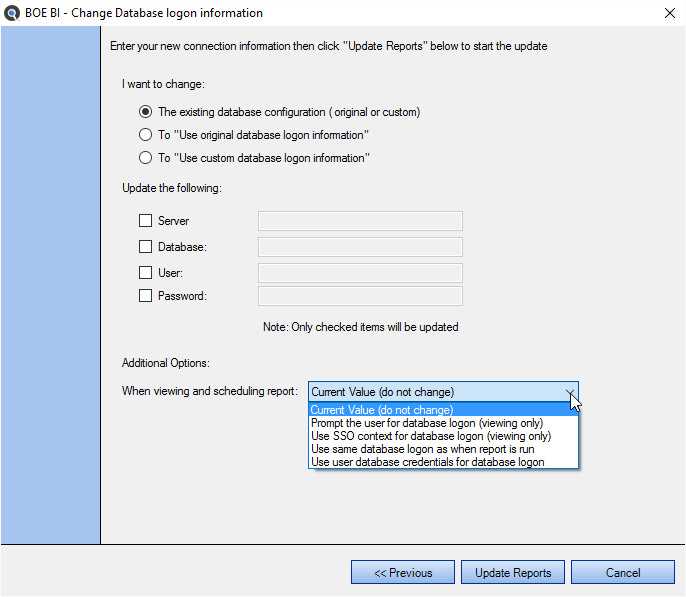
Task: Check the User checkbox
Action: pos(145,272)
